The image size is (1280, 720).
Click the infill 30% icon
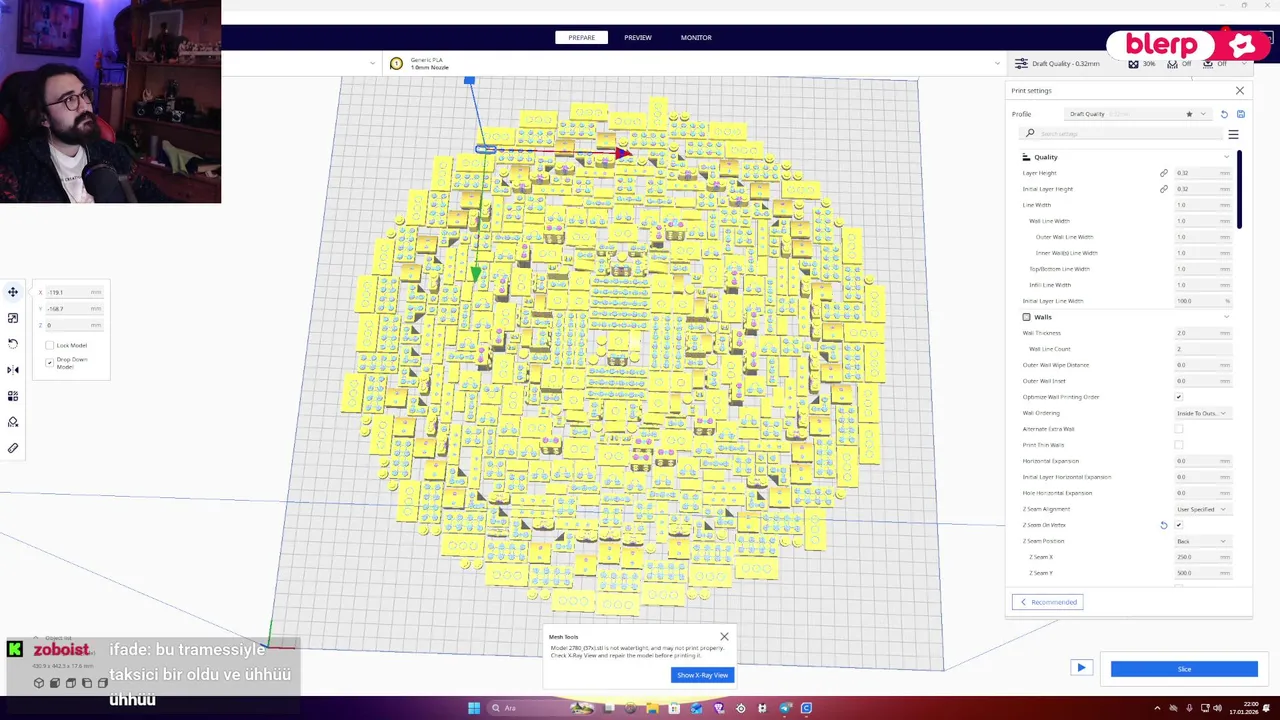pos(1133,63)
